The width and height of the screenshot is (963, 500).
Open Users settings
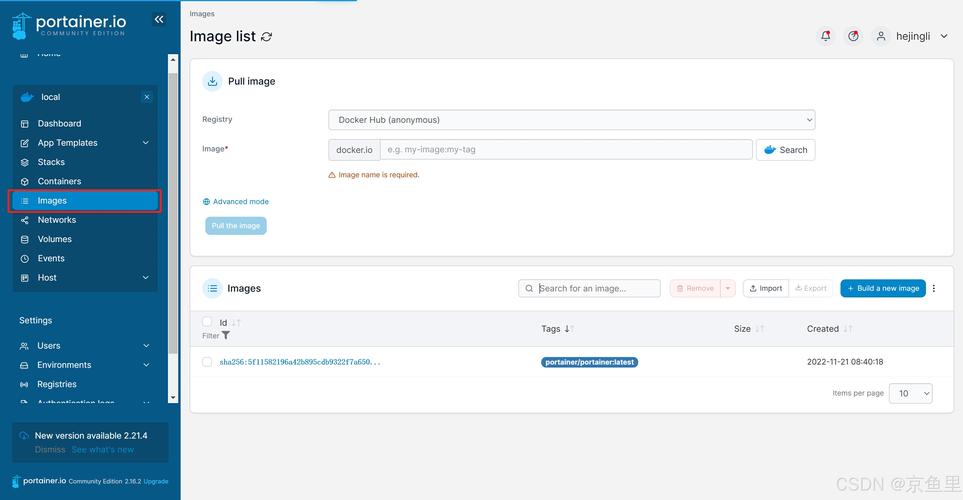point(49,346)
